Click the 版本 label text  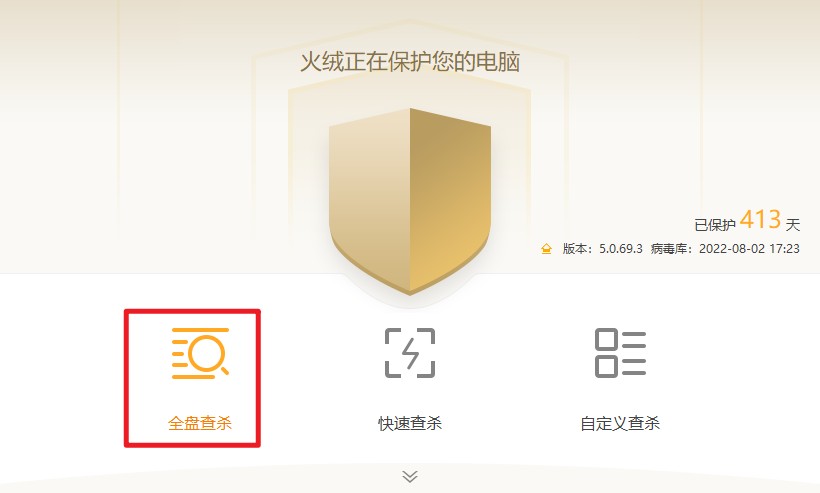tap(575, 249)
